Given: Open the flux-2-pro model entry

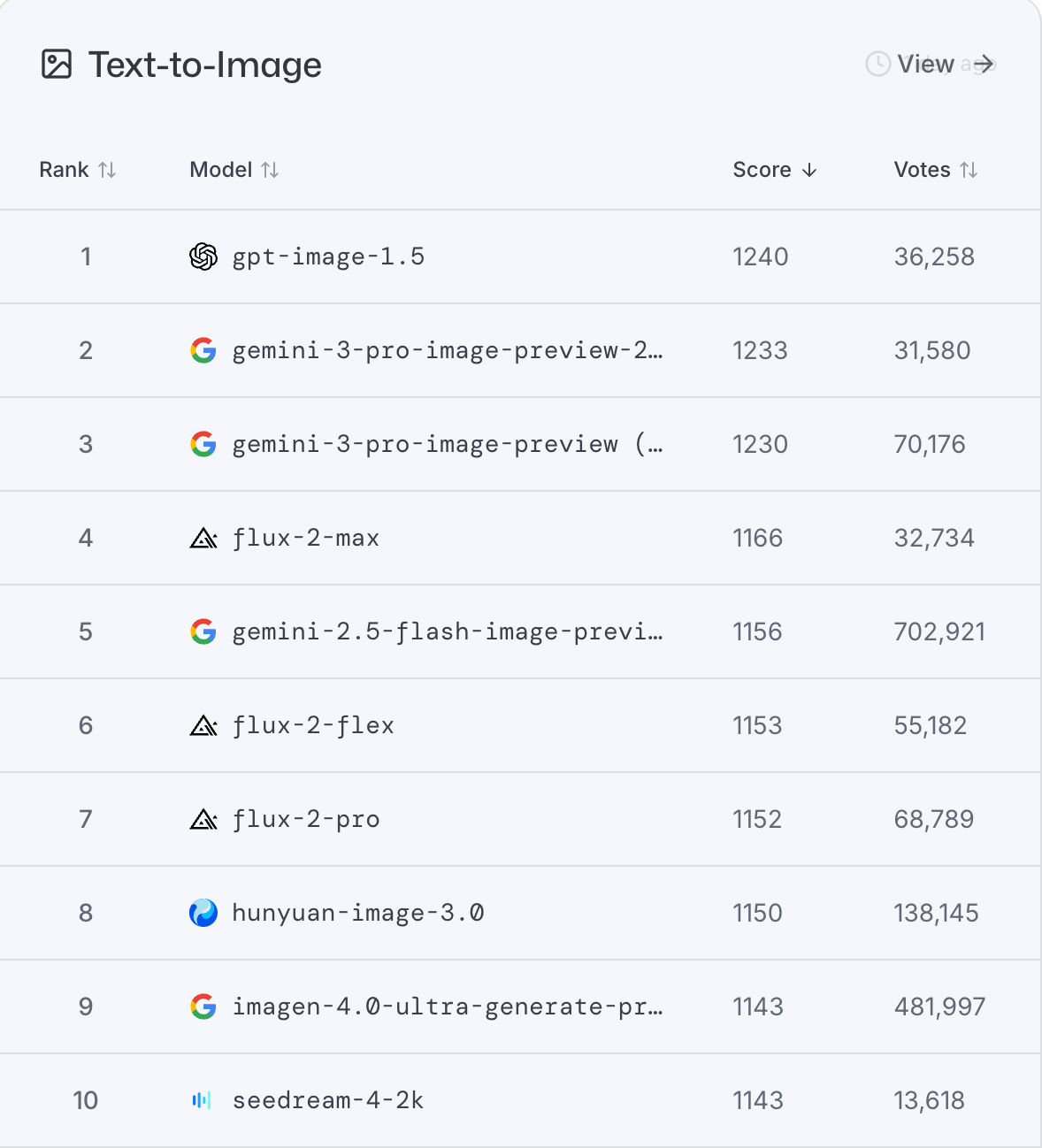Looking at the screenshot, I should 306,819.
